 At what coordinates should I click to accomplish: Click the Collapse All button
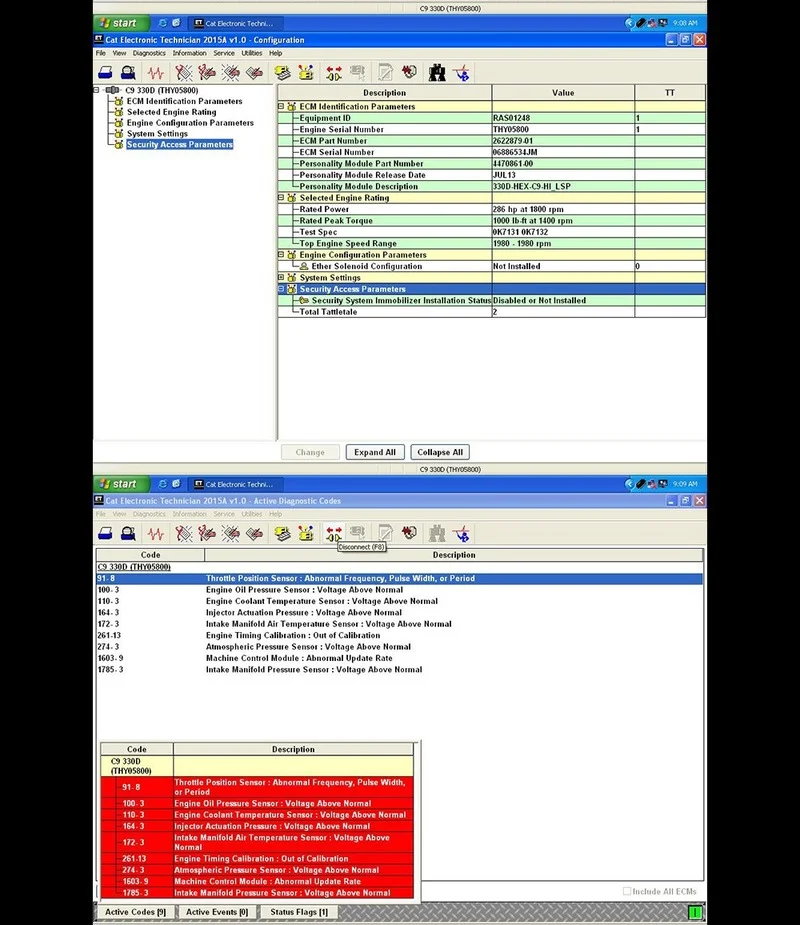pyautogui.click(x=440, y=452)
